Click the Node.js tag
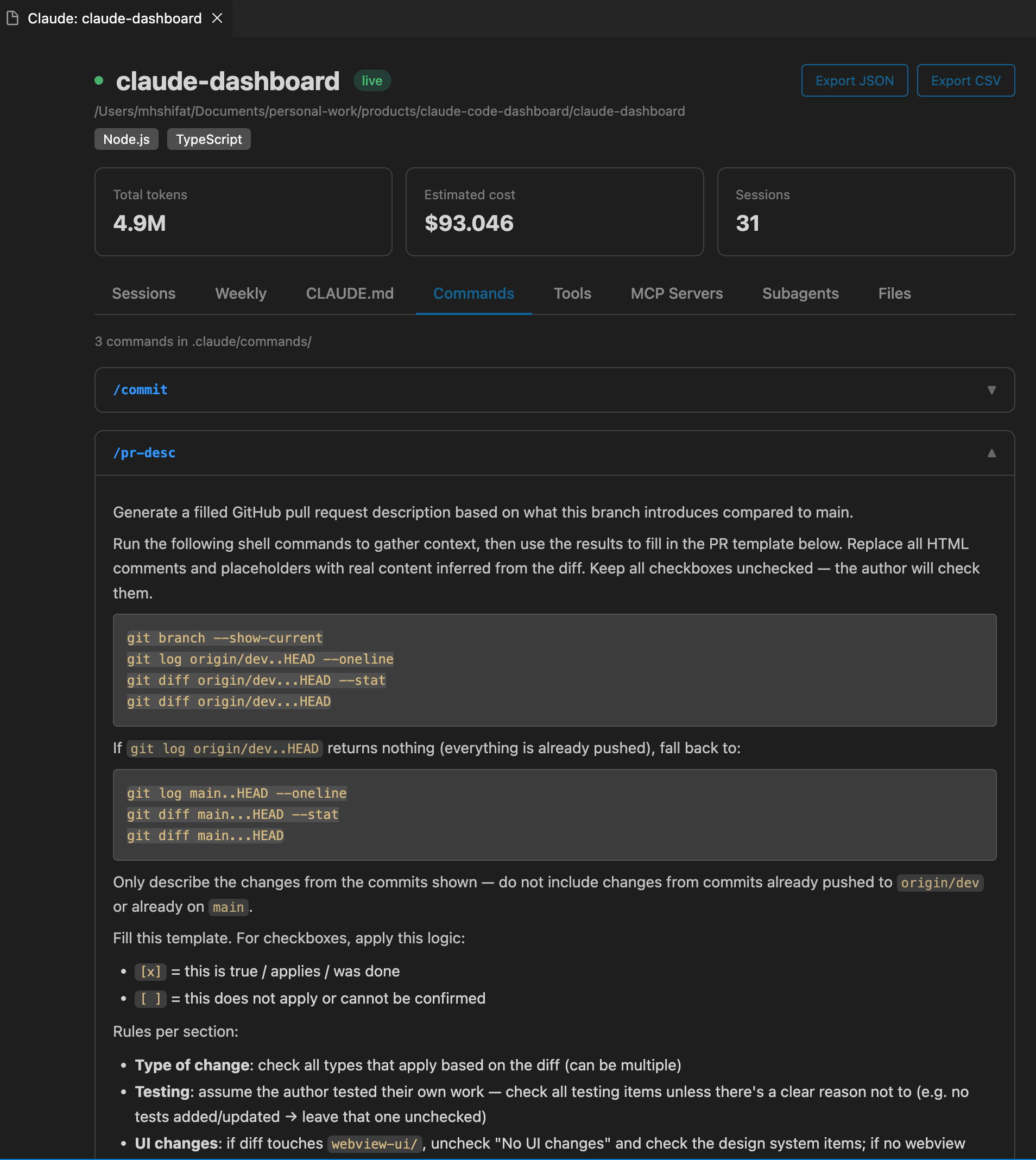The height and width of the screenshot is (1160, 1036). pyautogui.click(x=127, y=140)
